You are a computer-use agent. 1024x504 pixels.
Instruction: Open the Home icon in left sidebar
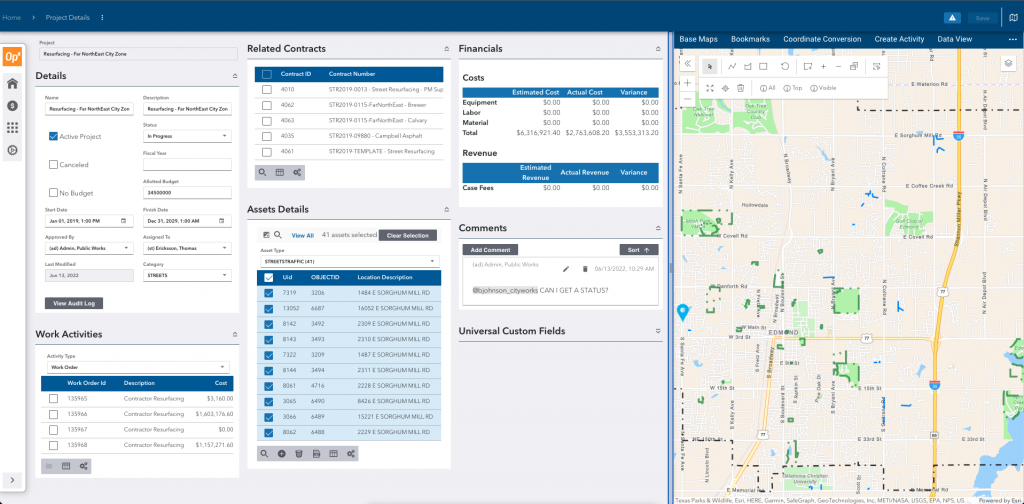coord(14,84)
